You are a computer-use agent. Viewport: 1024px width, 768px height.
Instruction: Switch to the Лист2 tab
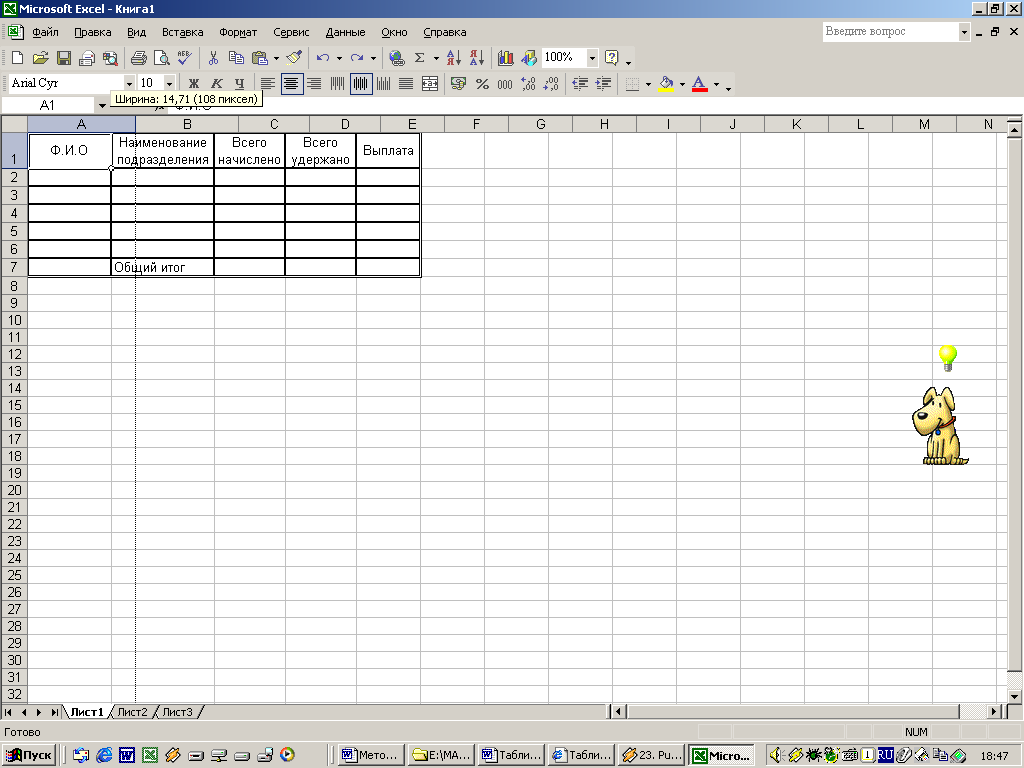pyautogui.click(x=133, y=712)
